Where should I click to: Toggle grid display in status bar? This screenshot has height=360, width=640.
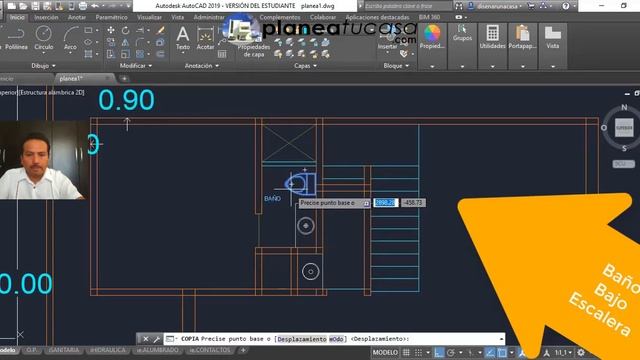pos(406,353)
